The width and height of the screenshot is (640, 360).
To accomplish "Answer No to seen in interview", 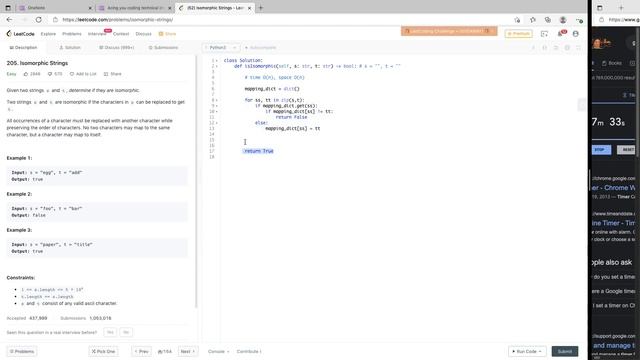I will coord(126,332).
